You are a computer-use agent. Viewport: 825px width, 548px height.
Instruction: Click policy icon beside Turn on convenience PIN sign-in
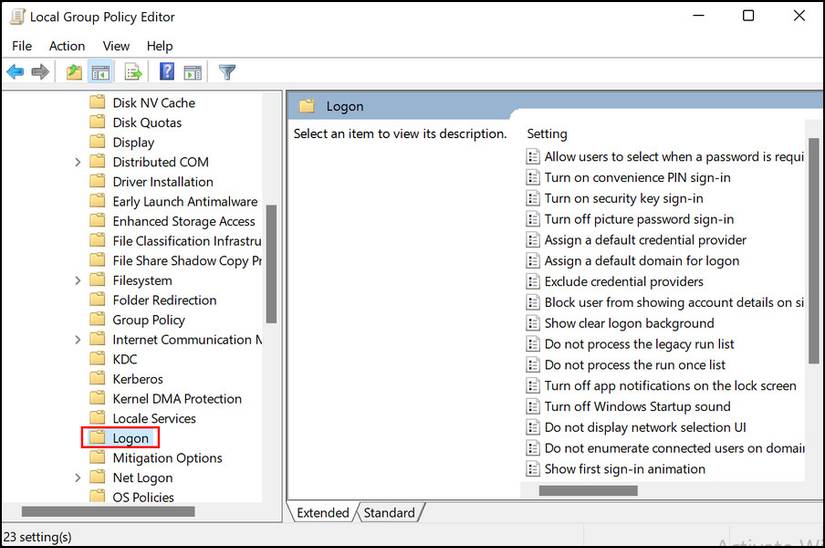(x=533, y=177)
